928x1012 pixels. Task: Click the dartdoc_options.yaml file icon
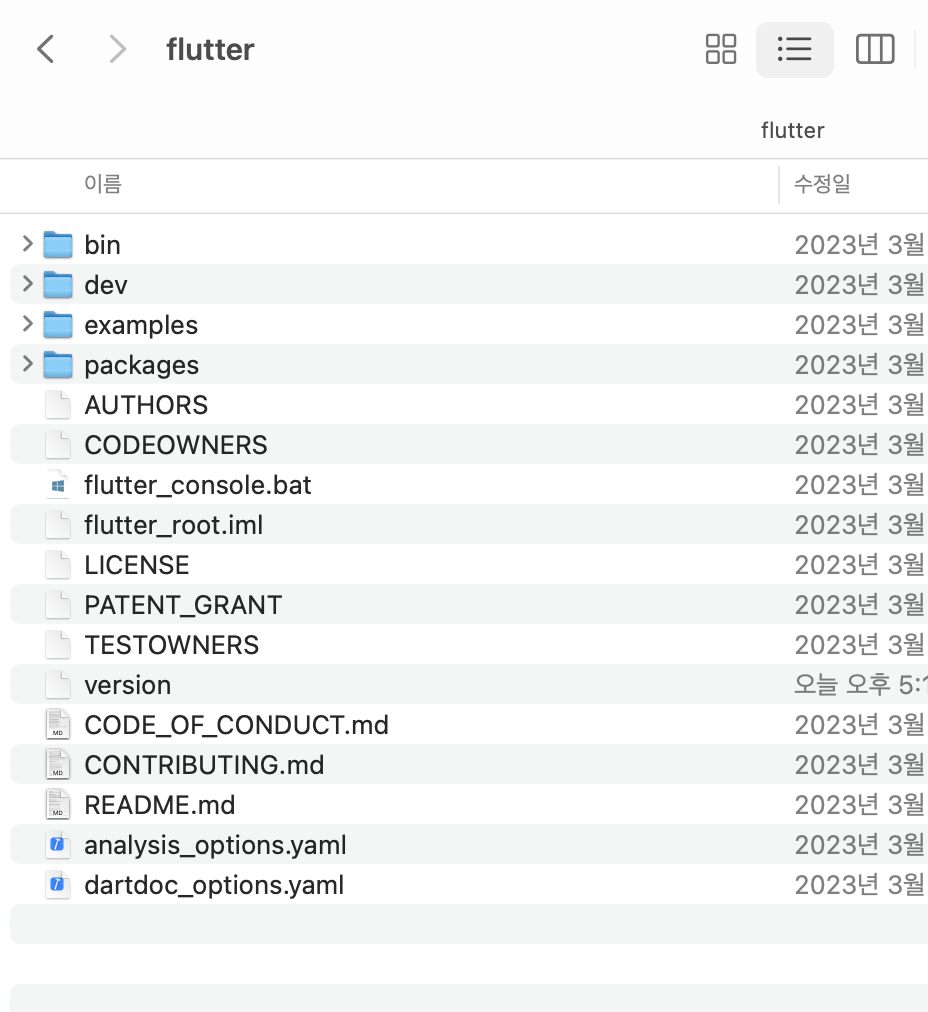[x=58, y=885]
